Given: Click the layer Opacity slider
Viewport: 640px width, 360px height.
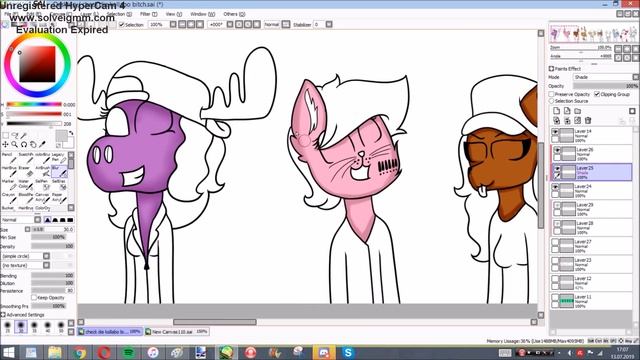Looking at the screenshot, I should click(606, 86).
